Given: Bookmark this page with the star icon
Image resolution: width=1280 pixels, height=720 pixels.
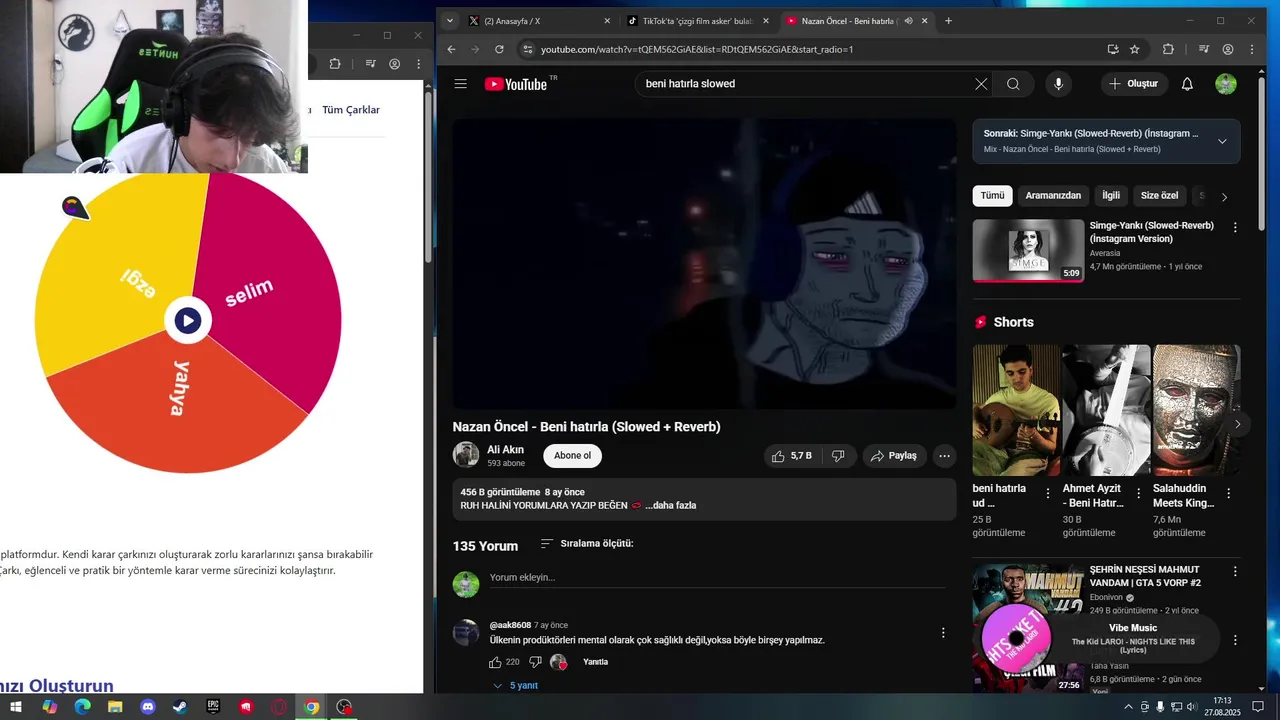Looking at the screenshot, I should pyautogui.click(x=1135, y=49).
